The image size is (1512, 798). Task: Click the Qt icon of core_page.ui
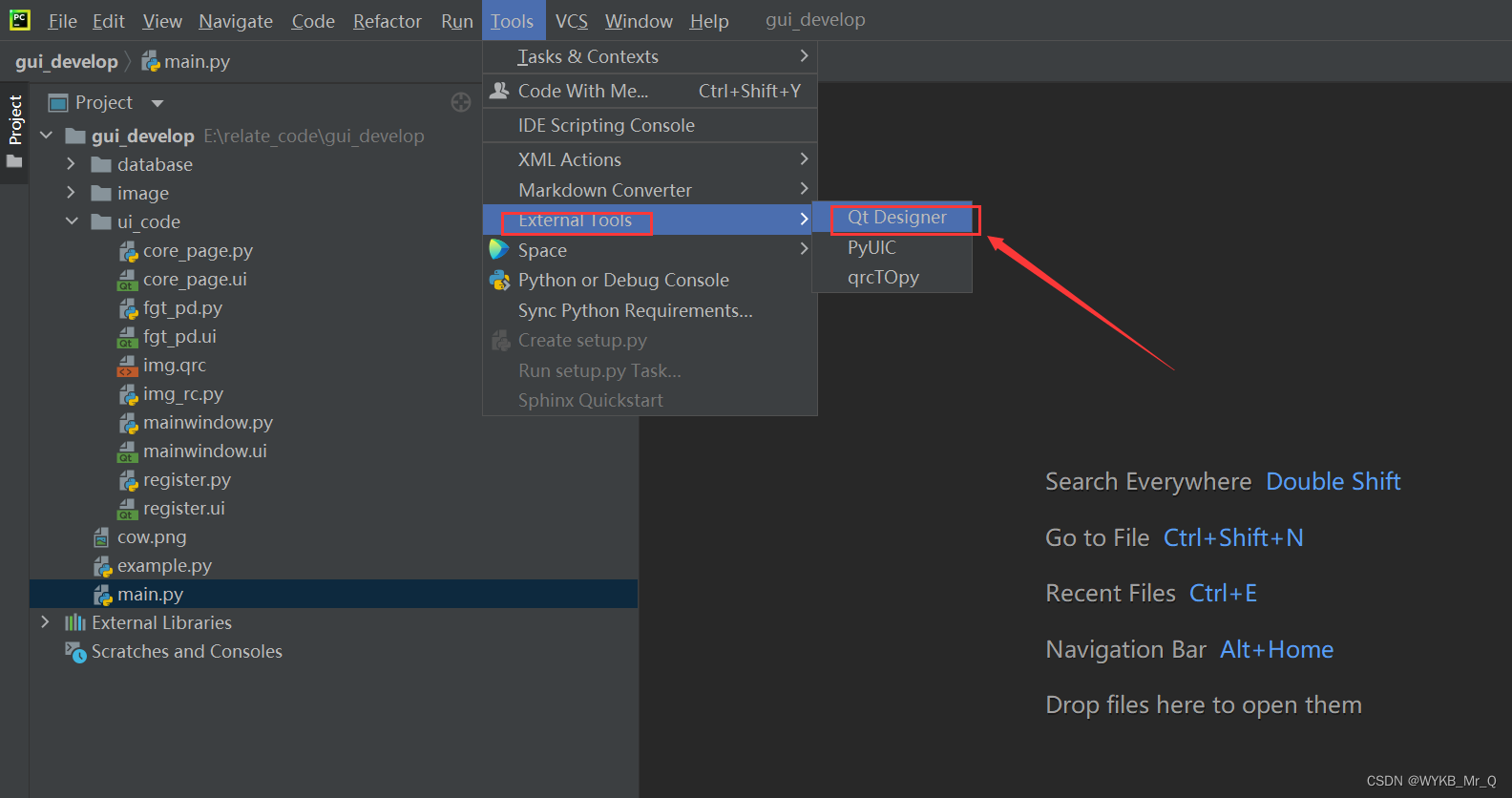click(x=128, y=280)
